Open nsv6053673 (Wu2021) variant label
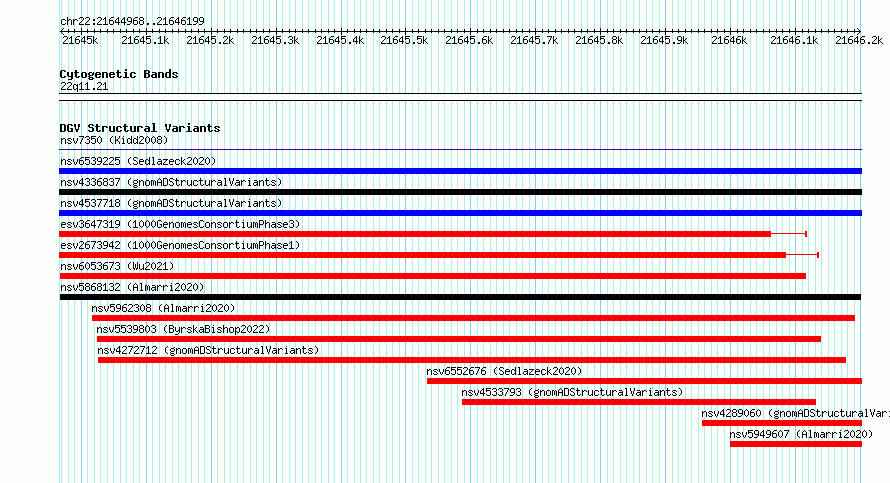 (x=117, y=266)
